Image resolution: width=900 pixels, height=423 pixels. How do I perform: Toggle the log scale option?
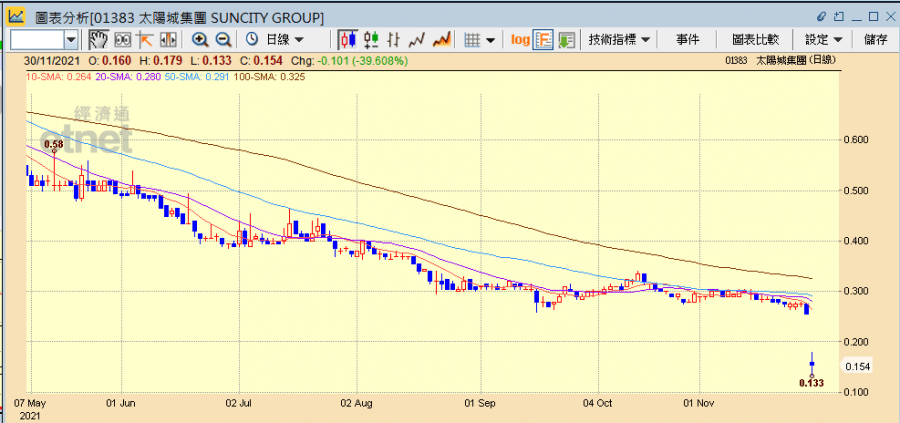[520, 39]
